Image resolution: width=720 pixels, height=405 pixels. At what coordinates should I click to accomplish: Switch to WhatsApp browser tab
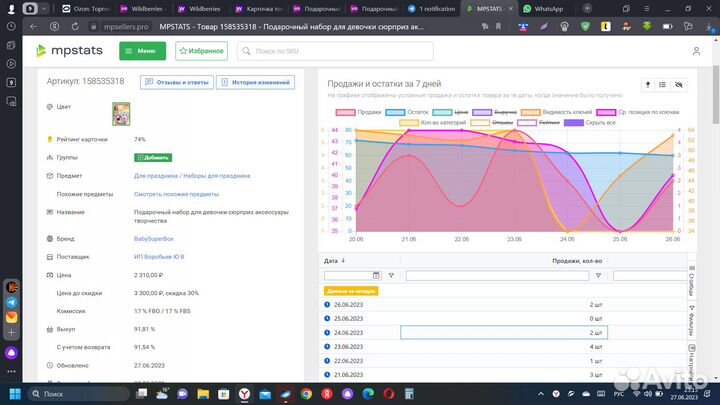tap(543, 9)
